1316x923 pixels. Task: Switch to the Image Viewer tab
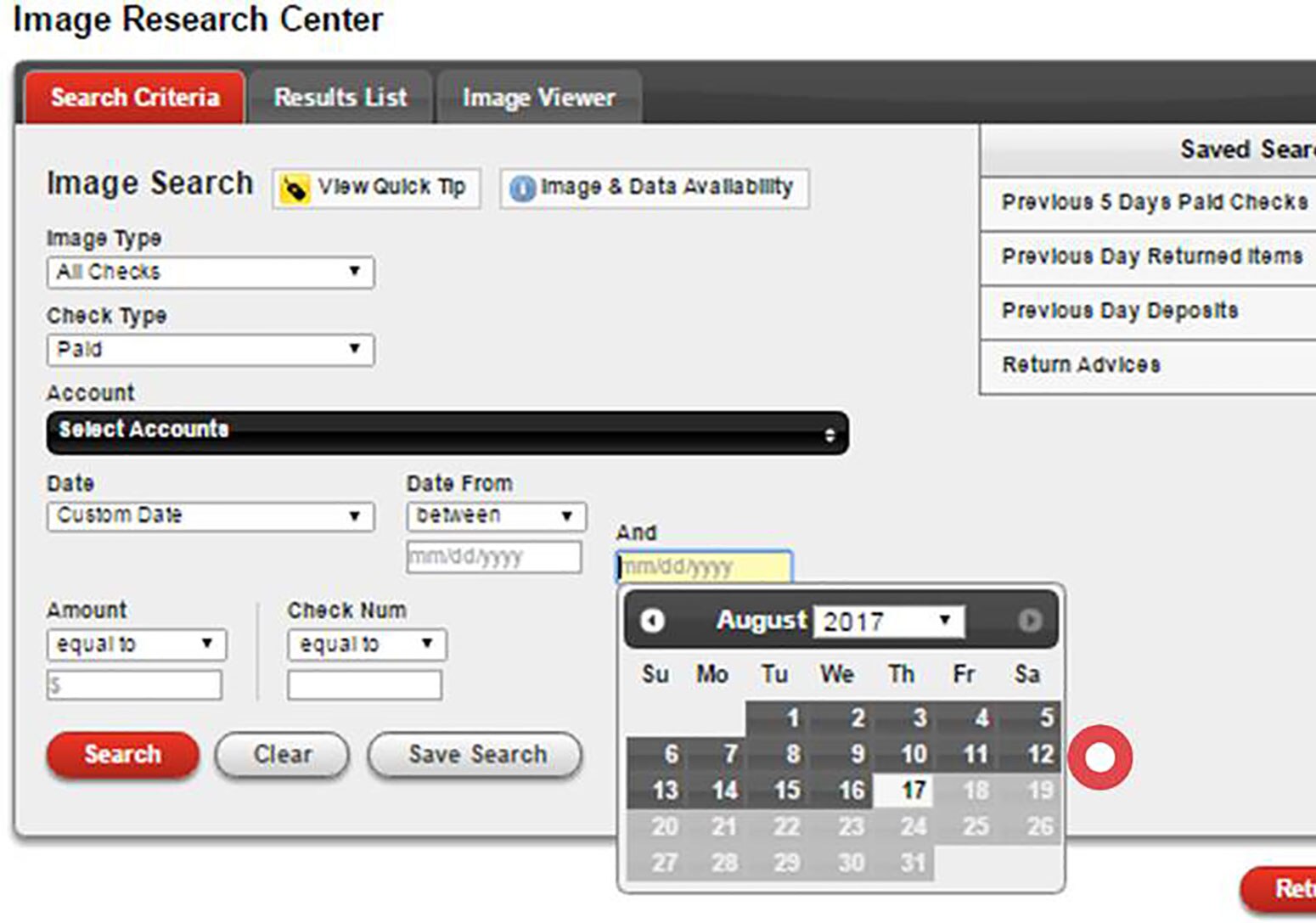click(x=538, y=97)
